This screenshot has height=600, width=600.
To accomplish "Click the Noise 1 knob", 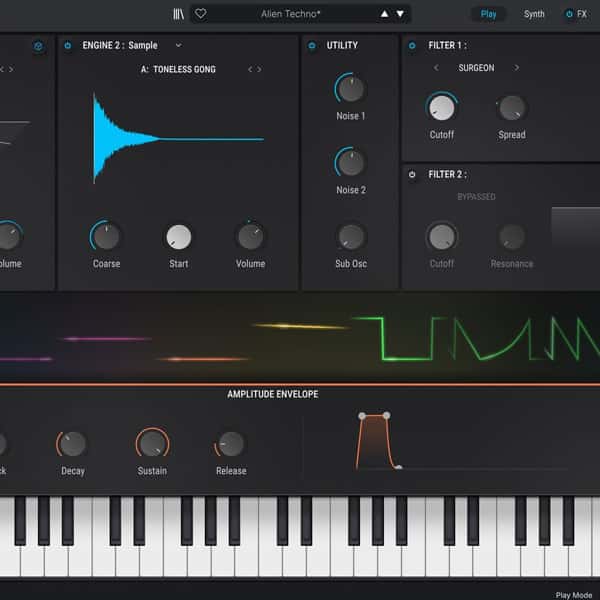I will tap(350, 89).
